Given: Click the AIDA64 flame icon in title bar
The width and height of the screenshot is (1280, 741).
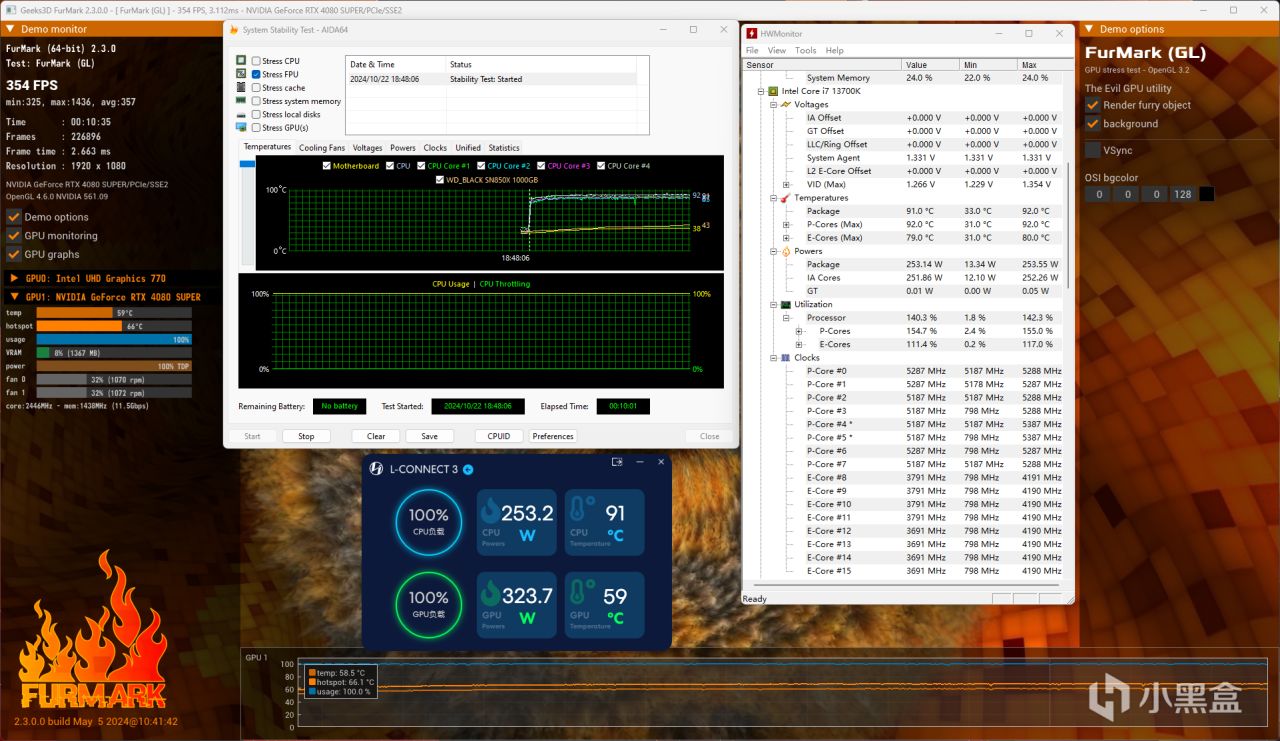Looking at the screenshot, I should pos(233,30).
